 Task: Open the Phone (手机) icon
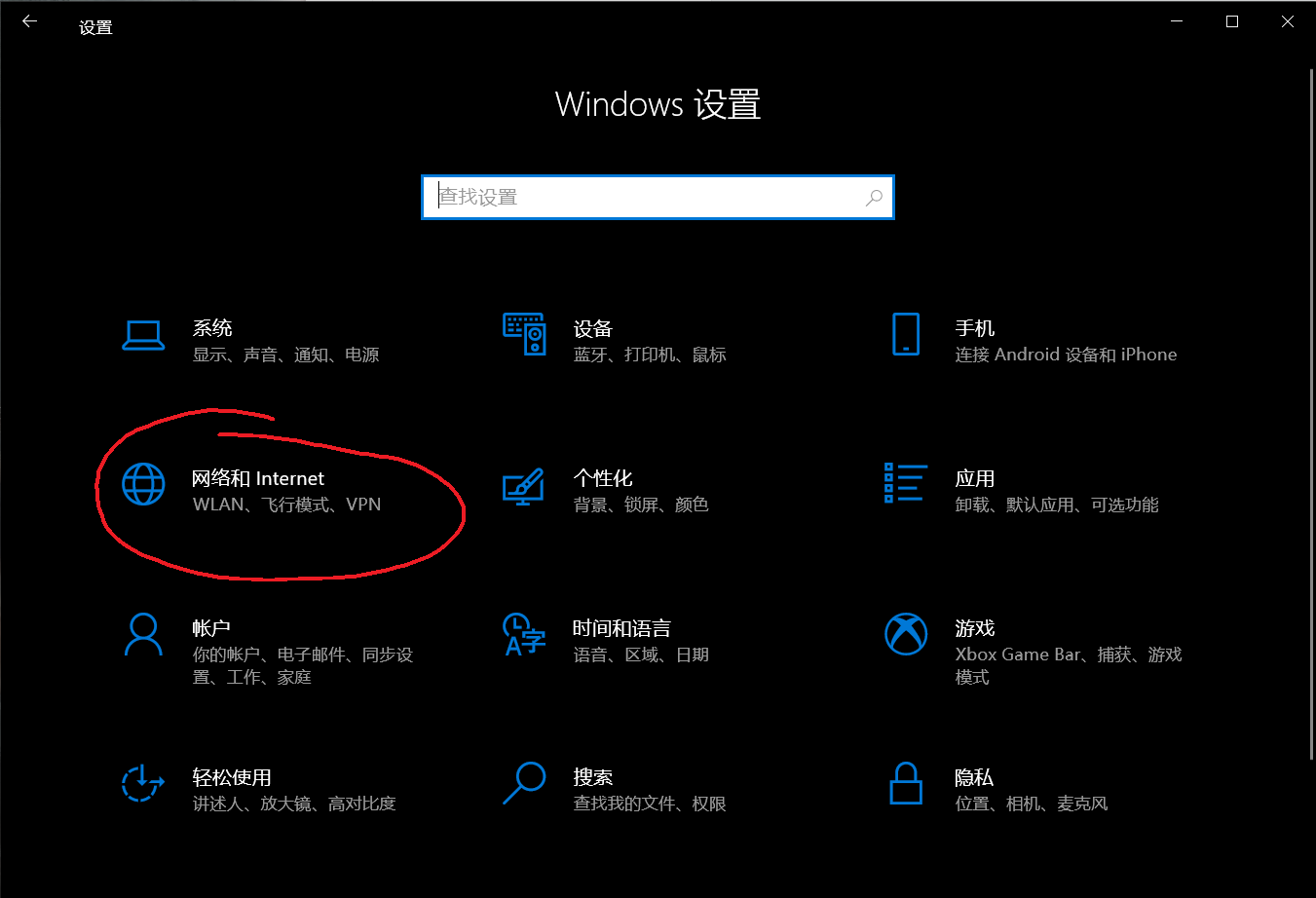pyautogui.click(x=906, y=334)
